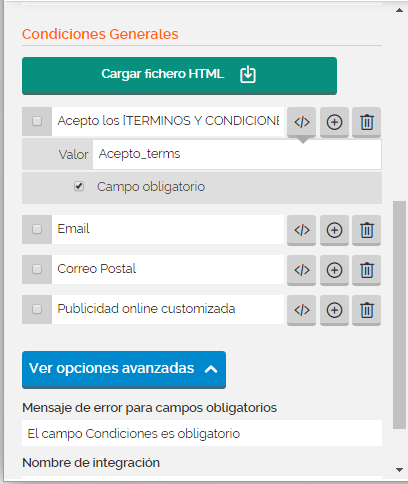The image size is (408, 484).
Task: Open code options for Acepto los TERMINOS row
Action: click(x=301, y=122)
